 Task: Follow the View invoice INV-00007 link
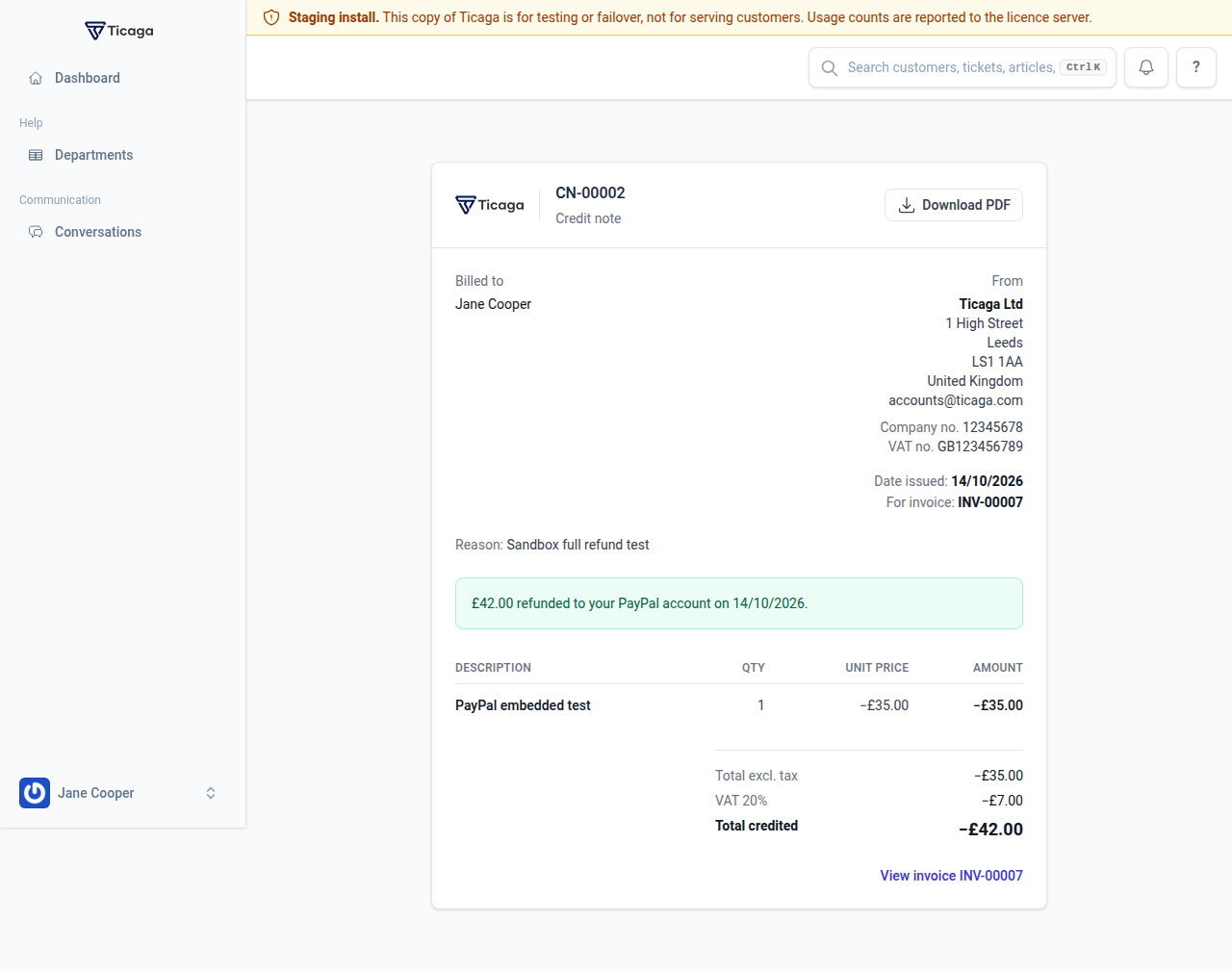click(x=952, y=876)
